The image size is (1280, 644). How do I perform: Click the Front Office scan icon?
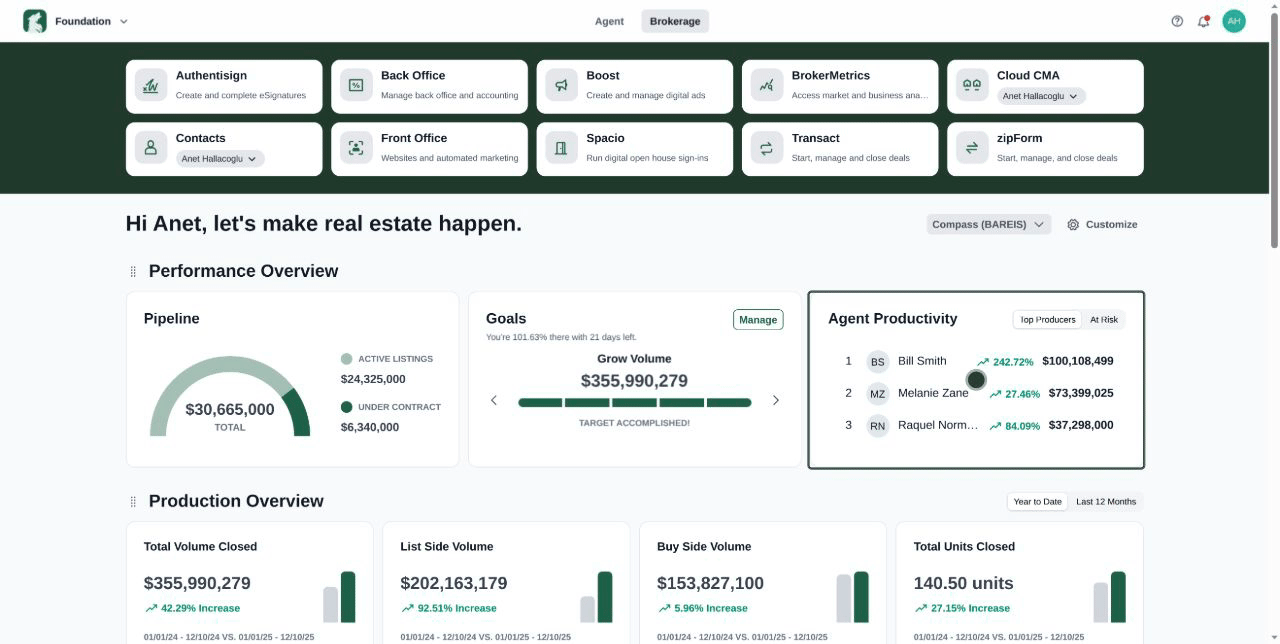click(x=356, y=148)
